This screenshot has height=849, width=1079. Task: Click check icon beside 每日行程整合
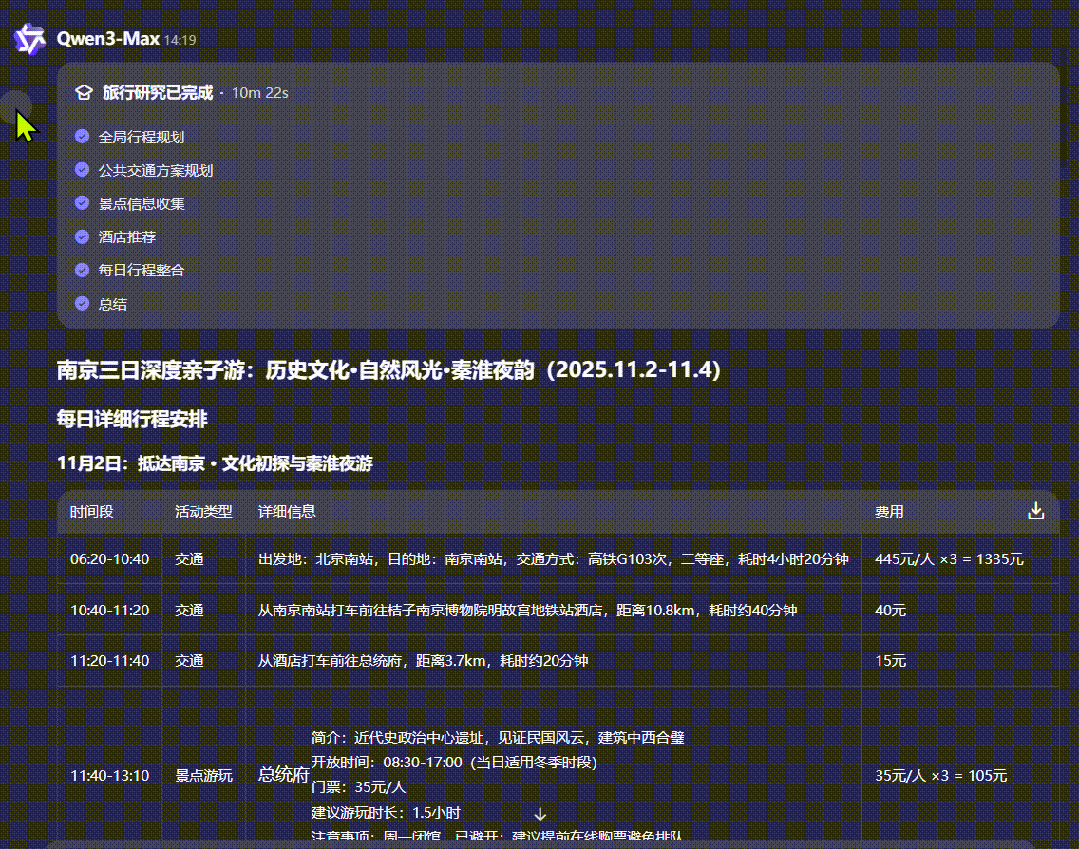(82, 270)
